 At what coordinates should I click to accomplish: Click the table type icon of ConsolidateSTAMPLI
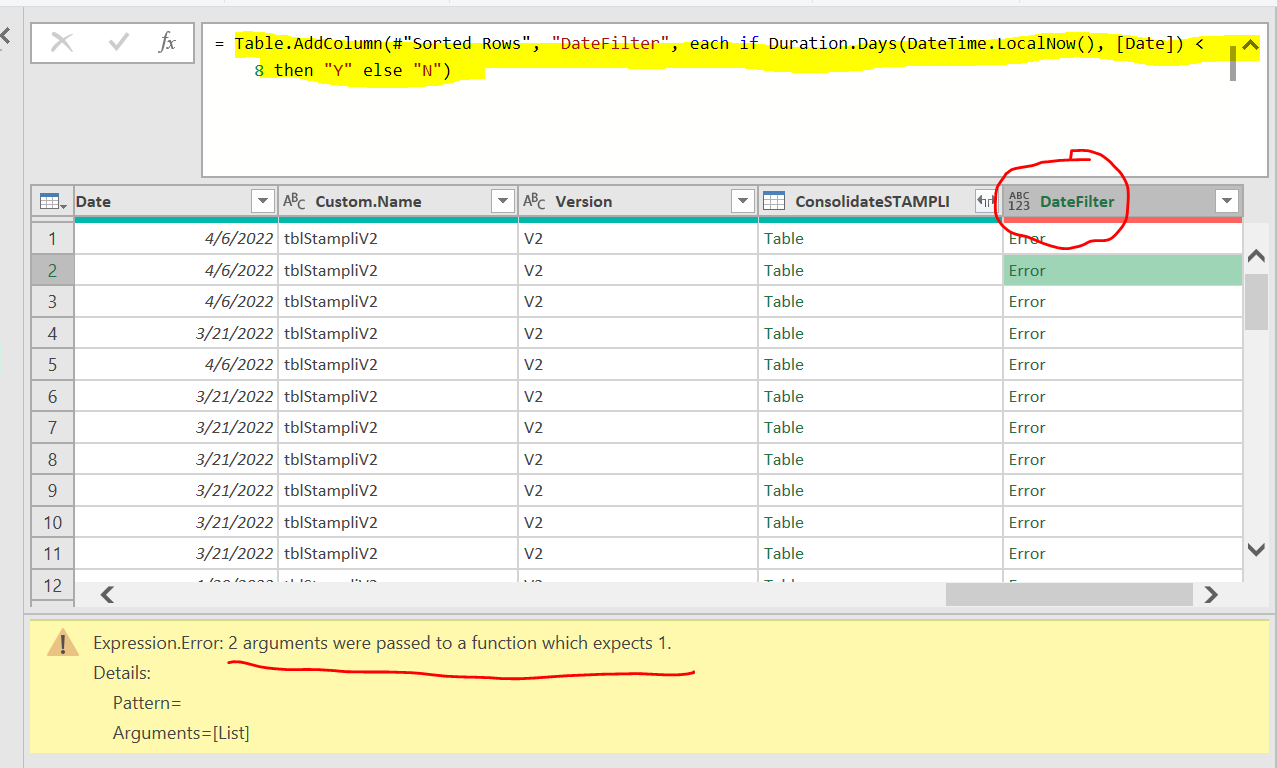click(x=774, y=201)
